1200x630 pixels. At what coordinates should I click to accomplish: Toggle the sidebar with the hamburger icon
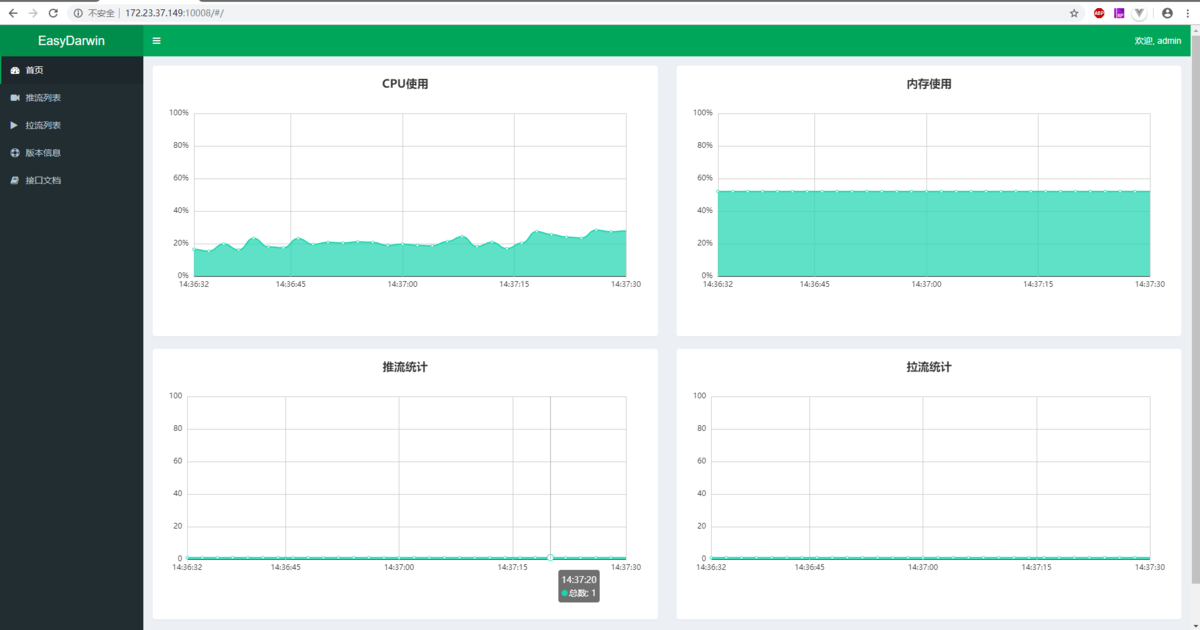(156, 41)
